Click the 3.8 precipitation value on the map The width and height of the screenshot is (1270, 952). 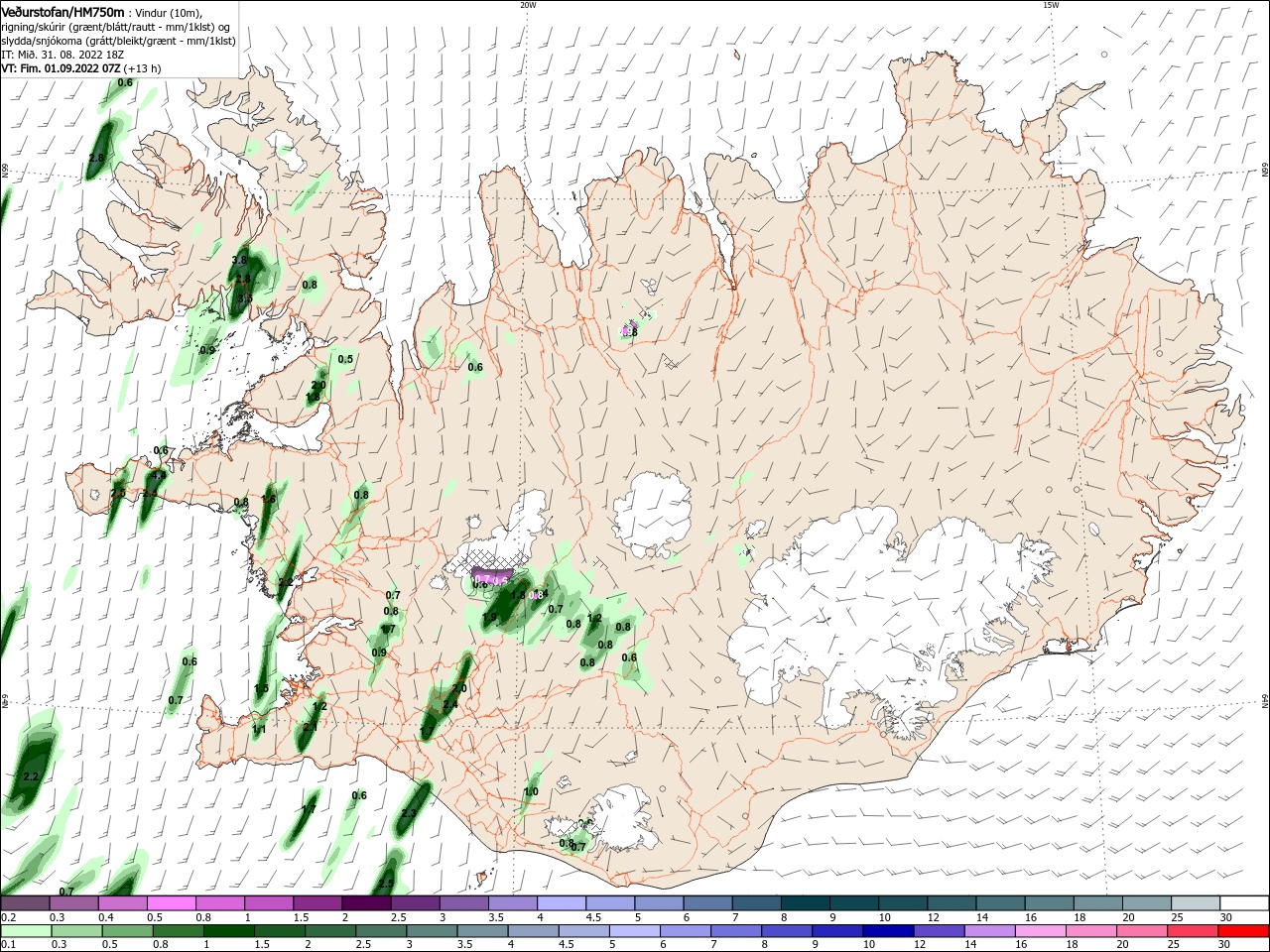(x=239, y=261)
